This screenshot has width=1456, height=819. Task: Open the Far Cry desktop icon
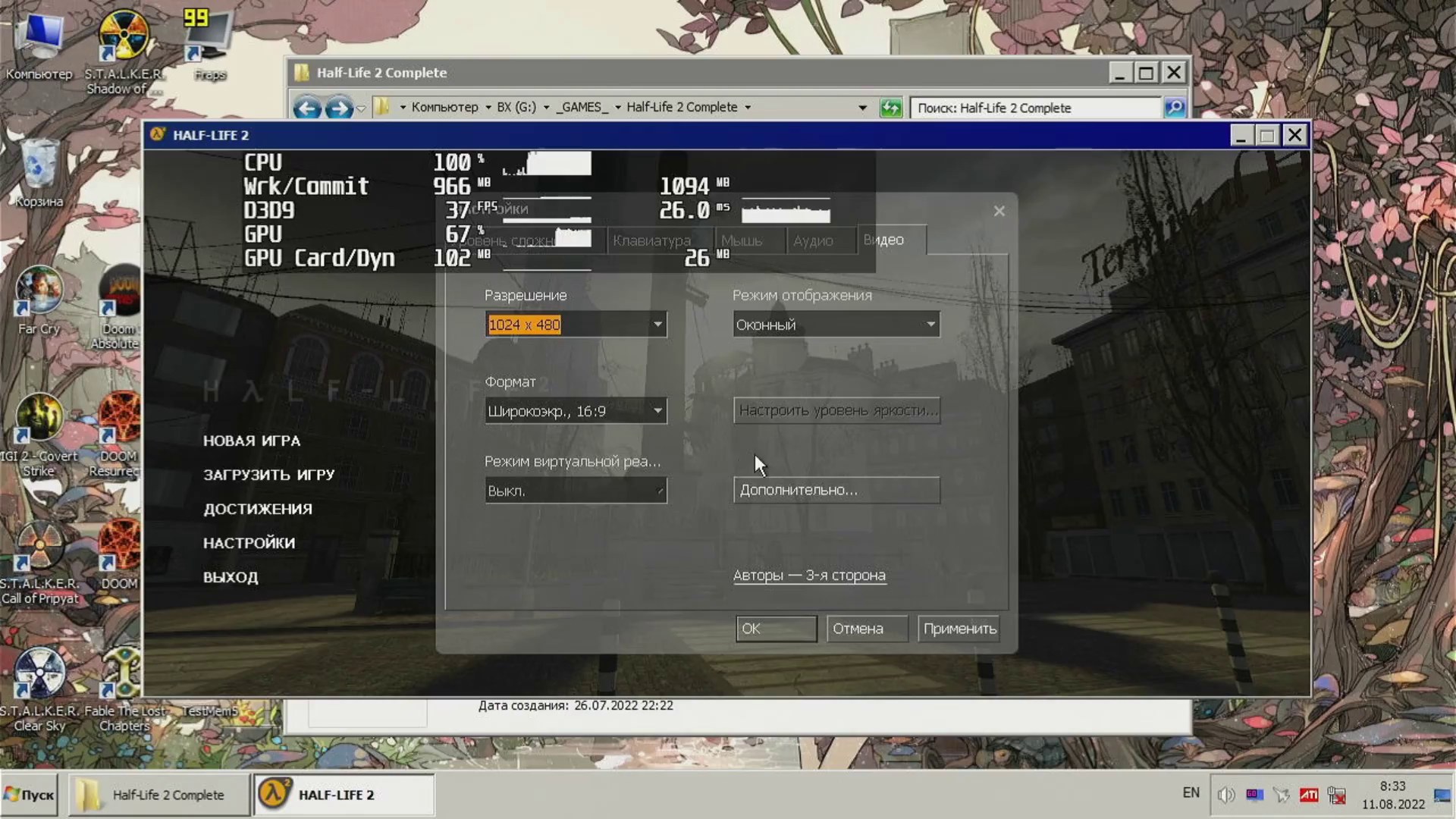coord(39,292)
